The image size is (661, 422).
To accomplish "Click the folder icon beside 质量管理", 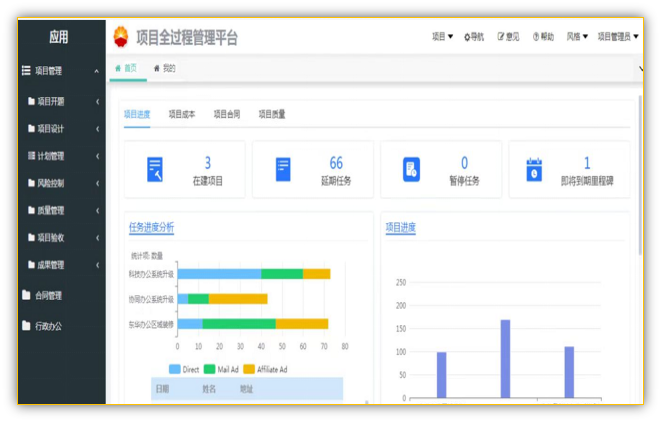I will click(31, 210).
